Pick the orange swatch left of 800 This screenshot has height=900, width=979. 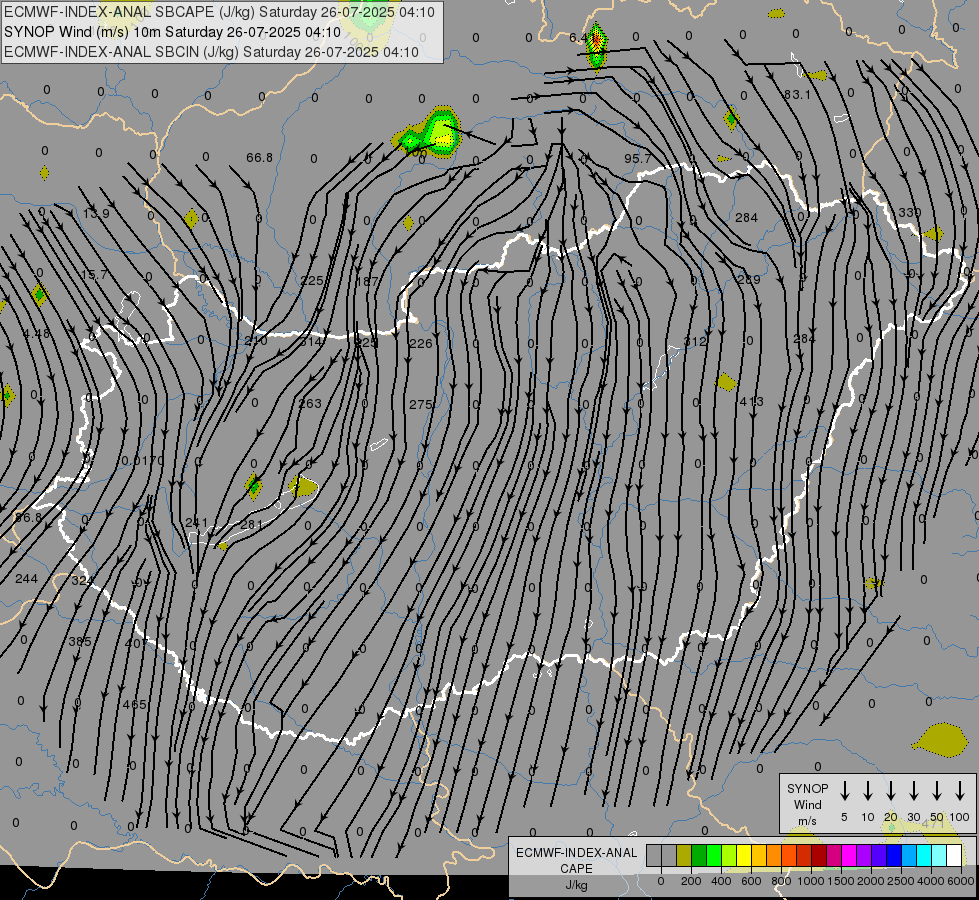coord(774,855)
